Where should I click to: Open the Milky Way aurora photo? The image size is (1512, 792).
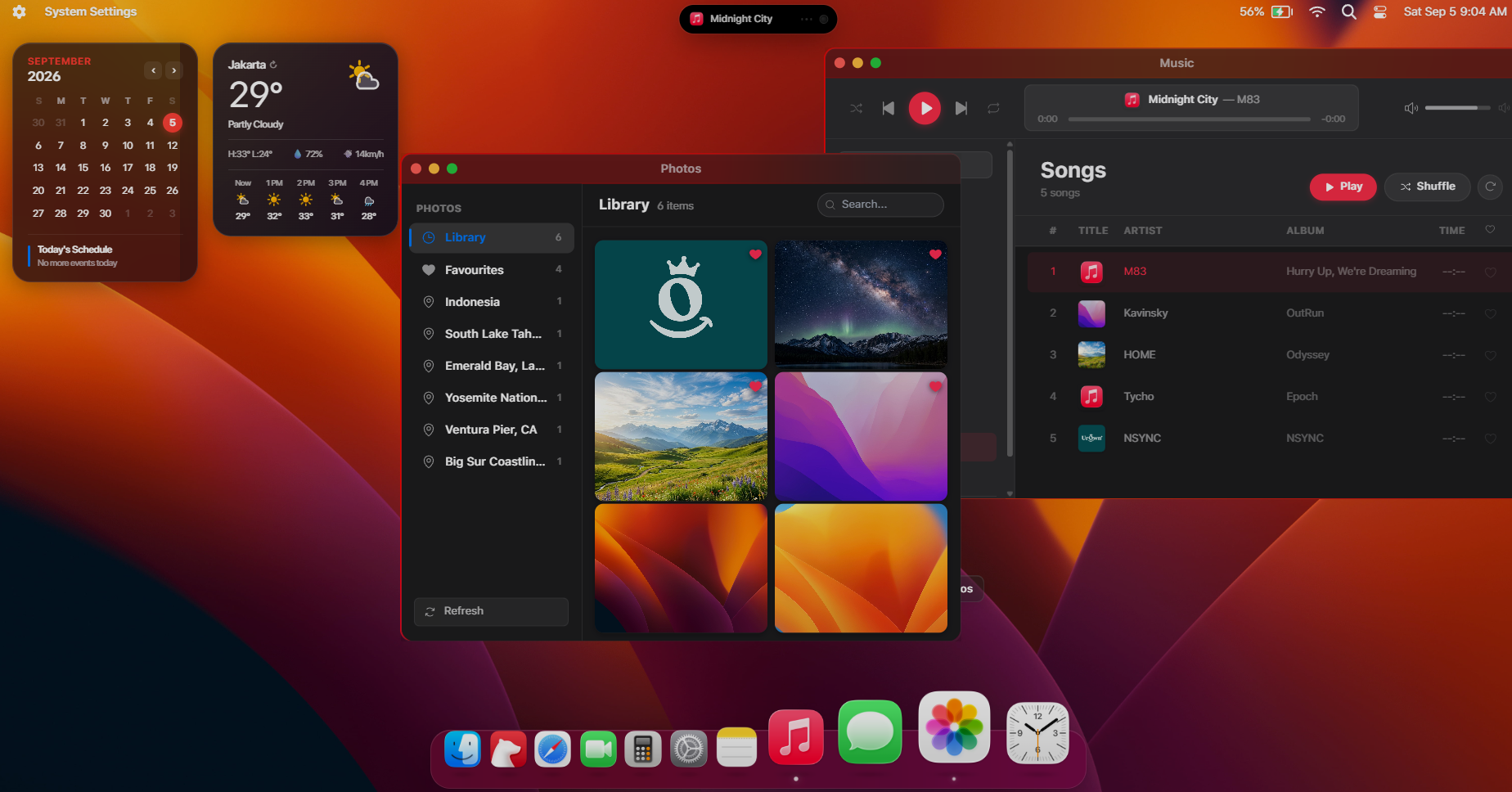pos(861,304)
